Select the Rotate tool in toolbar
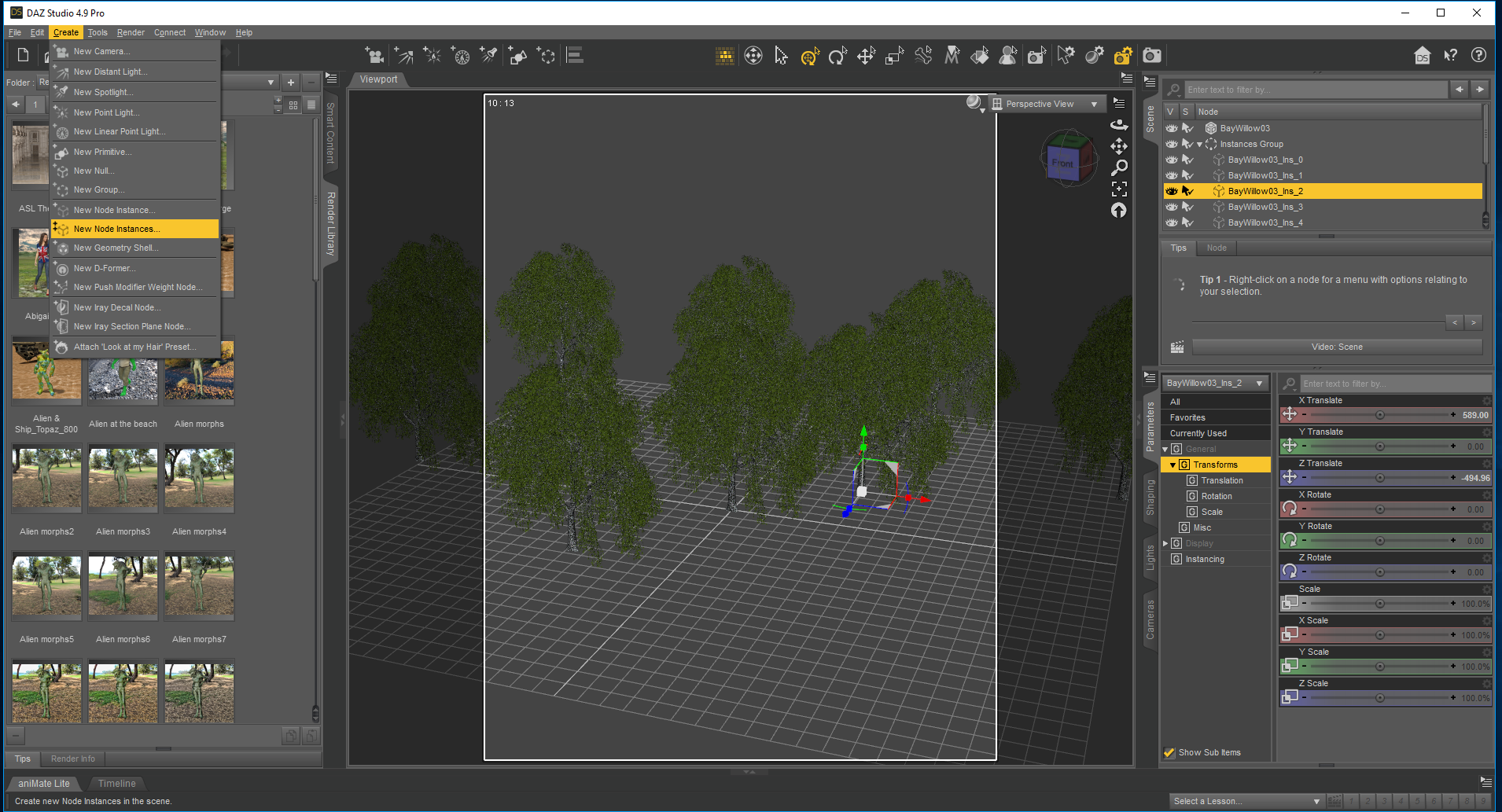The image size is (1502, 812). click(x=838, y=55)
